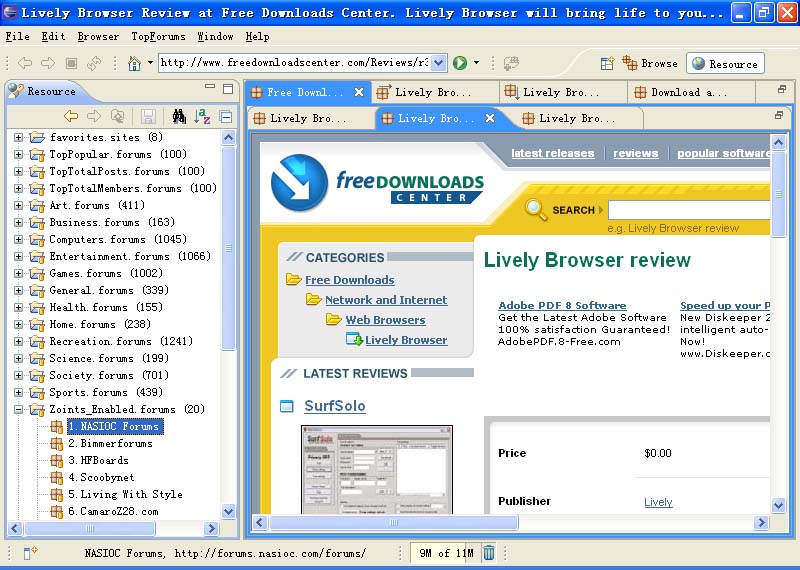The height and width of the screenshot is (570, 800).
Task: Open the Browser menu
Action: [98, 37]
